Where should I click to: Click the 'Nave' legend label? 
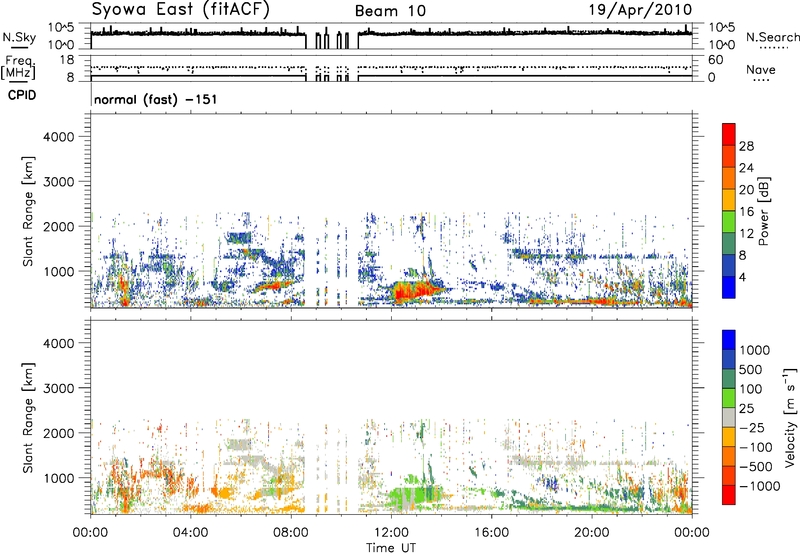point(761,69)
